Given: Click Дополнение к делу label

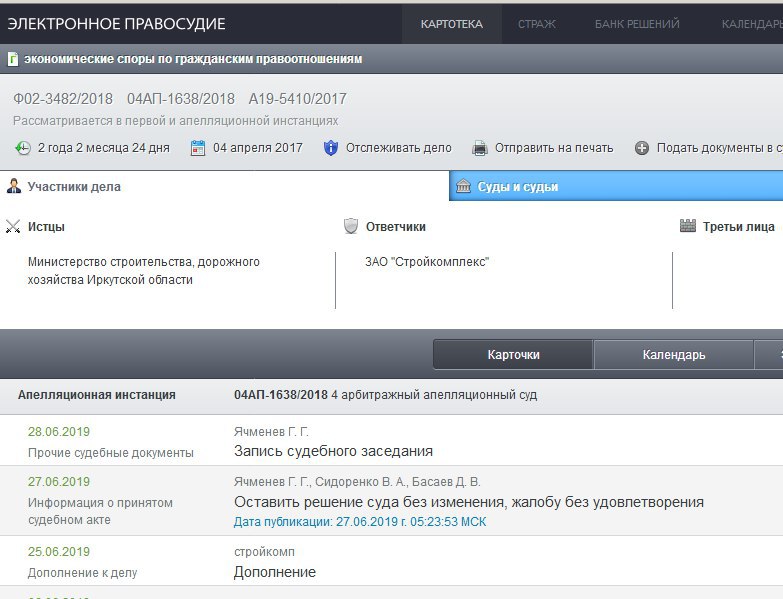Looking at the screenshot, I should pos(82,573).
